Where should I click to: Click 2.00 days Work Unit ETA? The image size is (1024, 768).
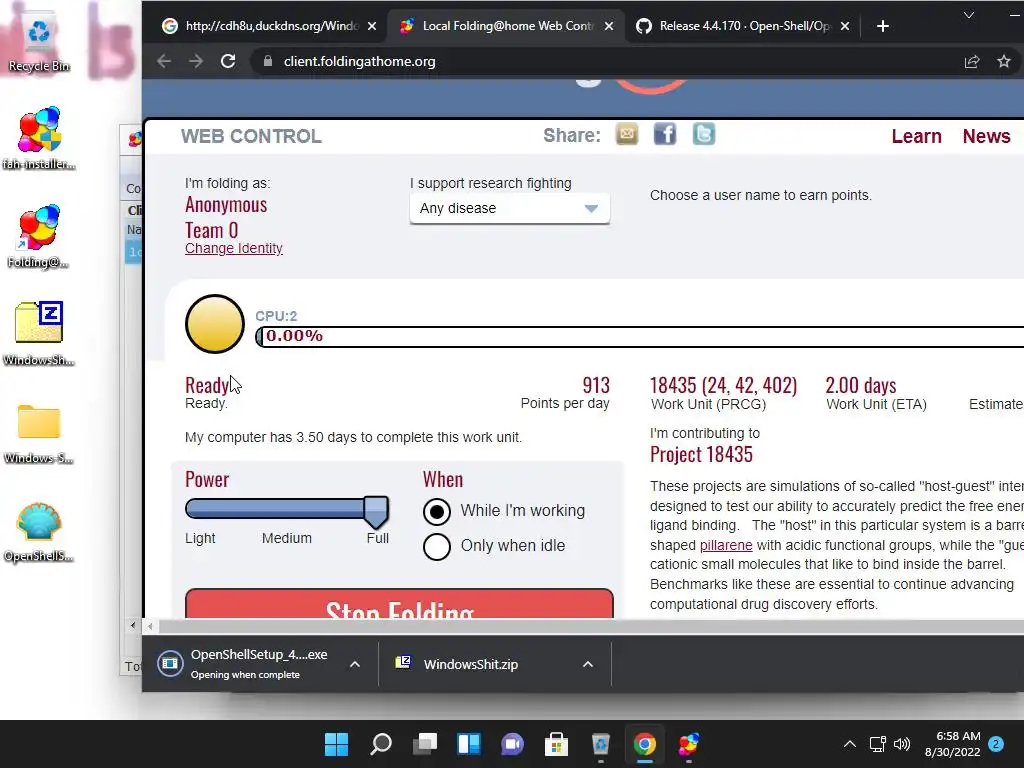[861, 385]
